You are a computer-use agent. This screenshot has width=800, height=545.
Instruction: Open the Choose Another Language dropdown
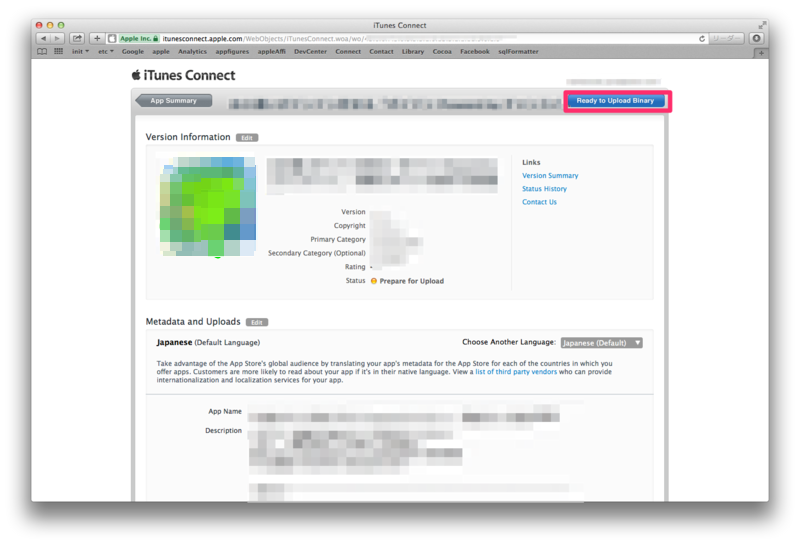(x=602, y=343)
